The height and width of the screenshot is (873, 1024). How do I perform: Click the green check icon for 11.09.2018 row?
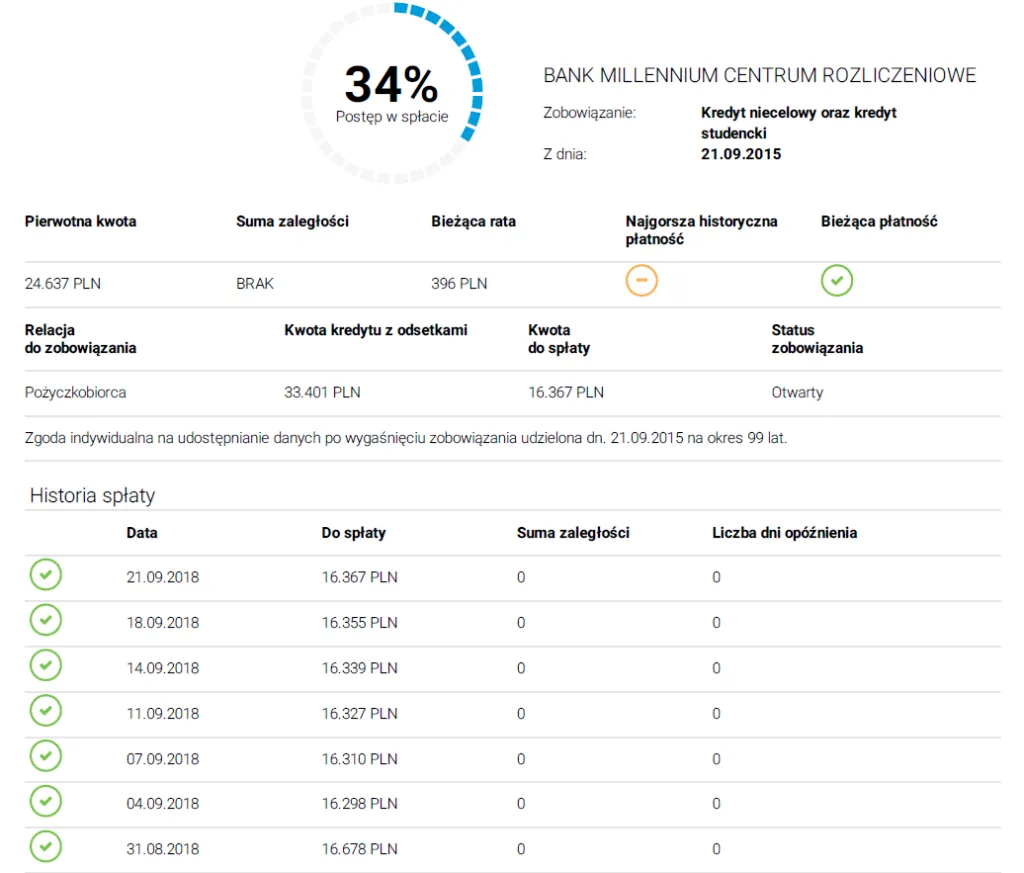pos(46,710)
